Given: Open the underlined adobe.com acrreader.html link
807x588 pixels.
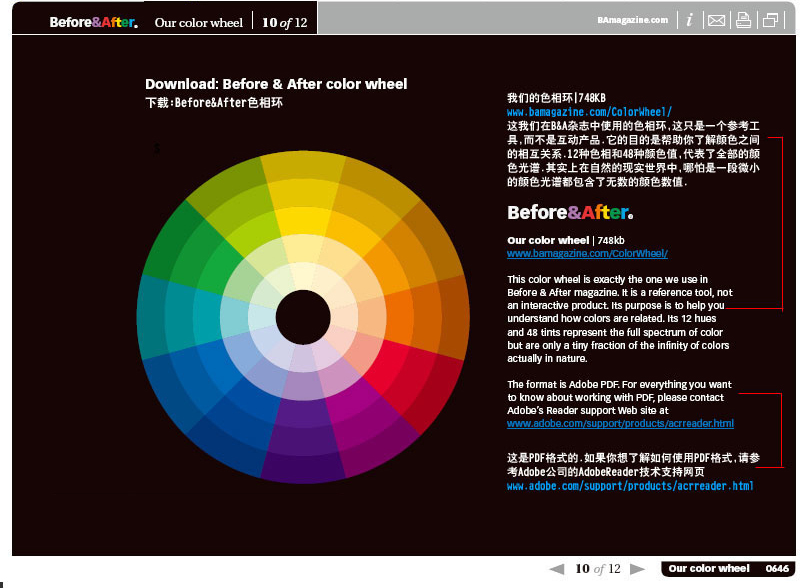Looking at the screenshot, I should [620, 424].
